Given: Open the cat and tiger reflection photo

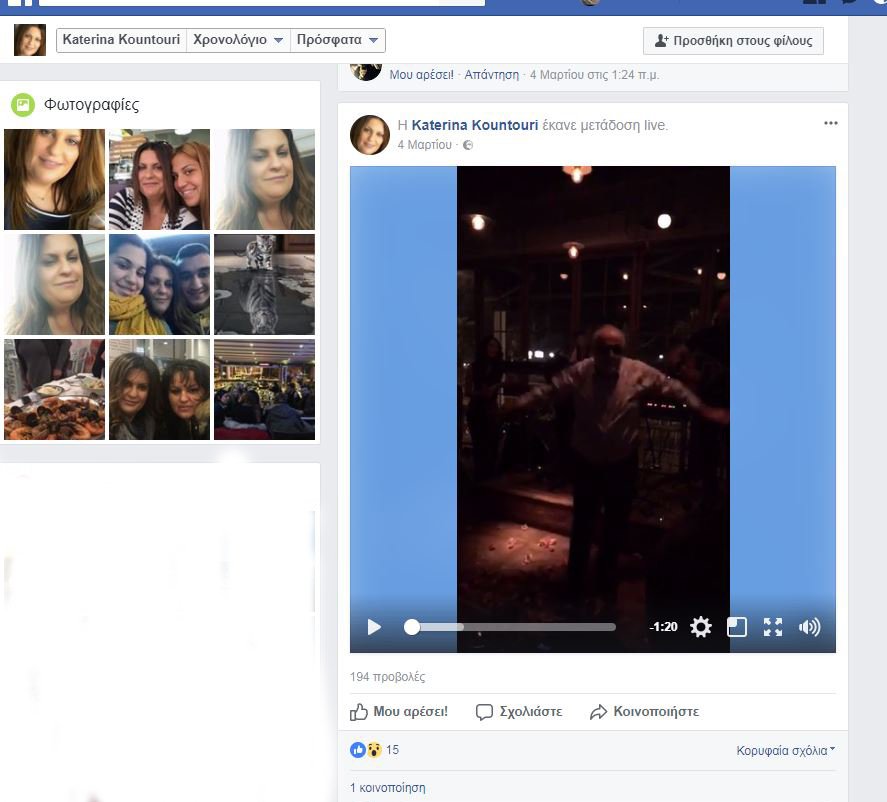Looking at the screenshot, I should pos(264,284).
